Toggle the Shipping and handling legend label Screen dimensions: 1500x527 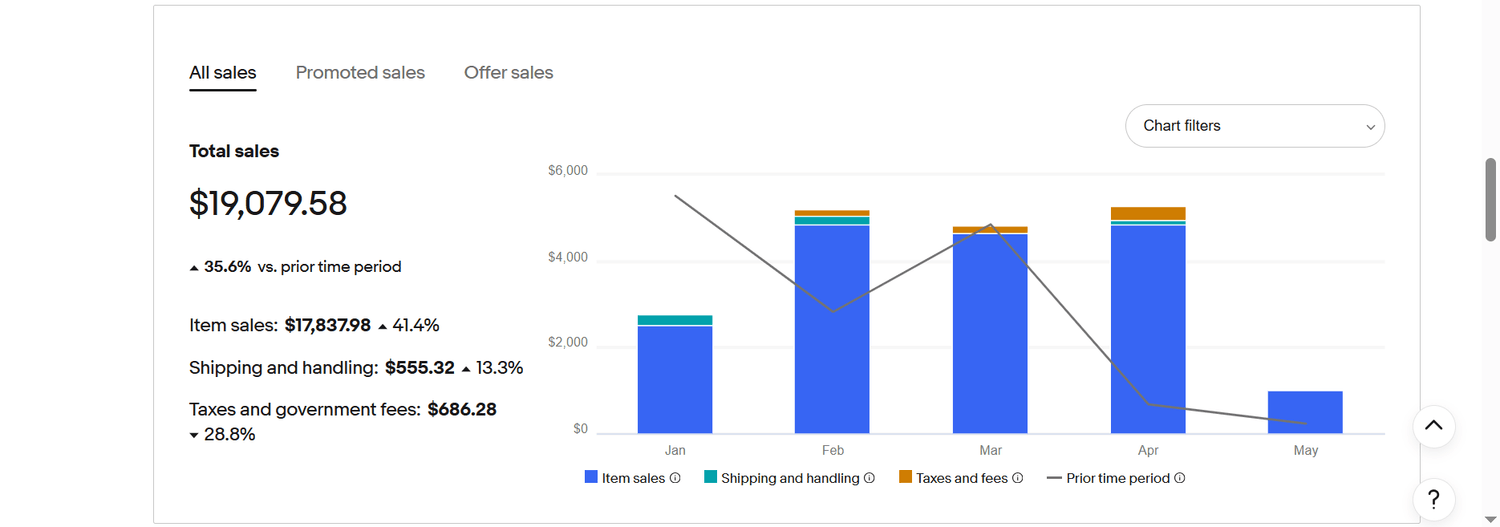pyautogui.click(x=790, y=478)
